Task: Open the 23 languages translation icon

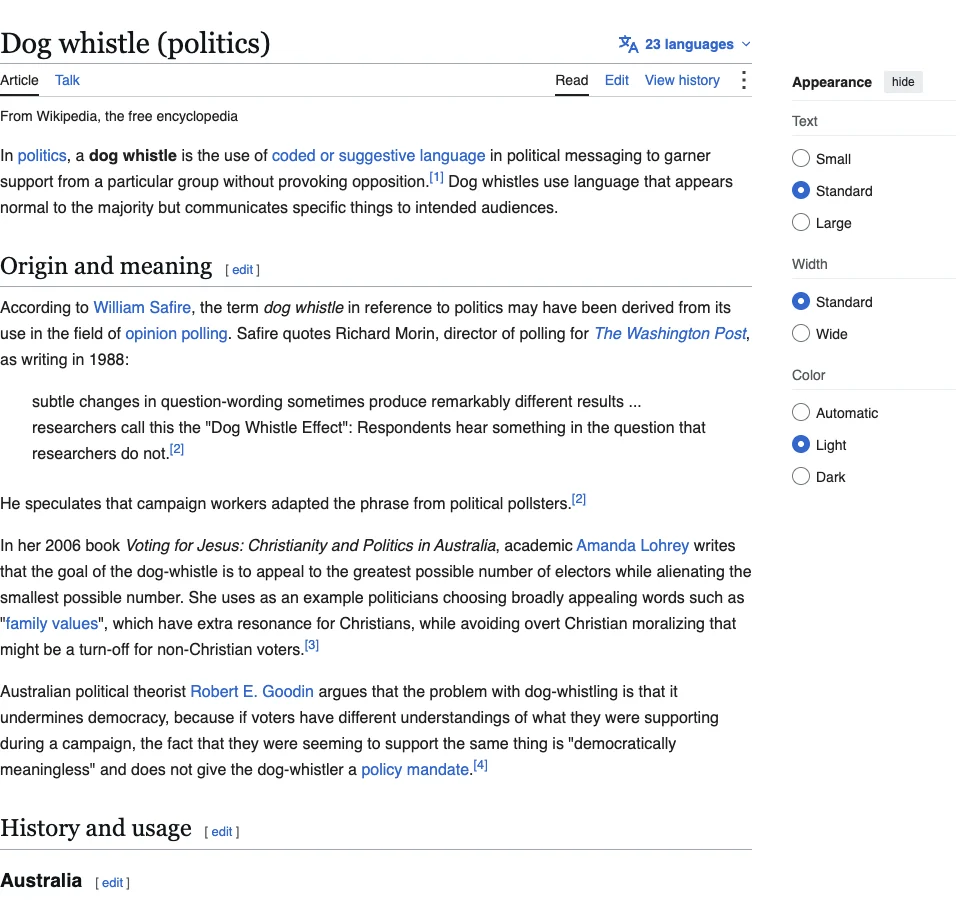Action: 628,44
